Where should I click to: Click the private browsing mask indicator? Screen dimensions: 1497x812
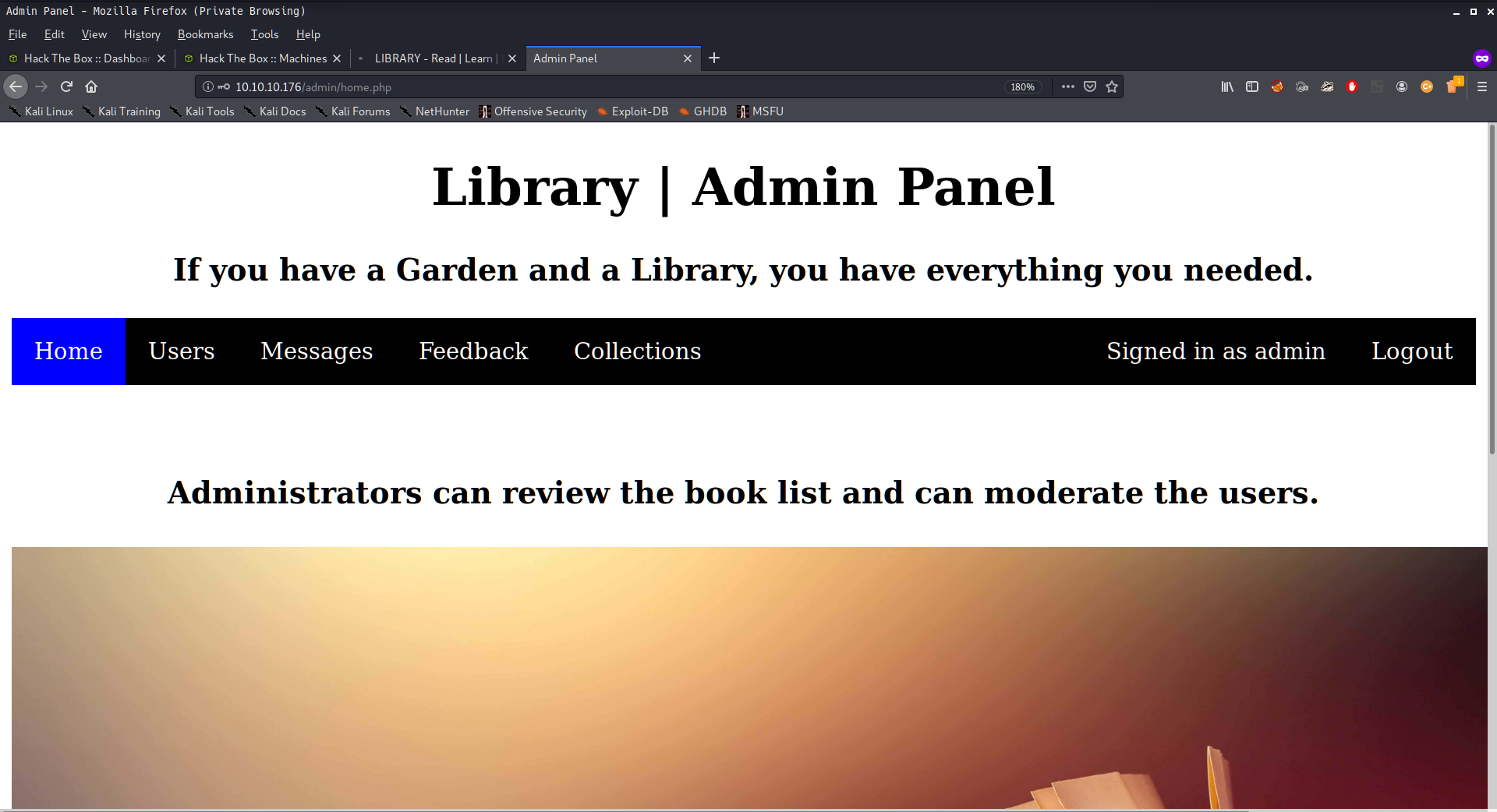[1482, 58]
